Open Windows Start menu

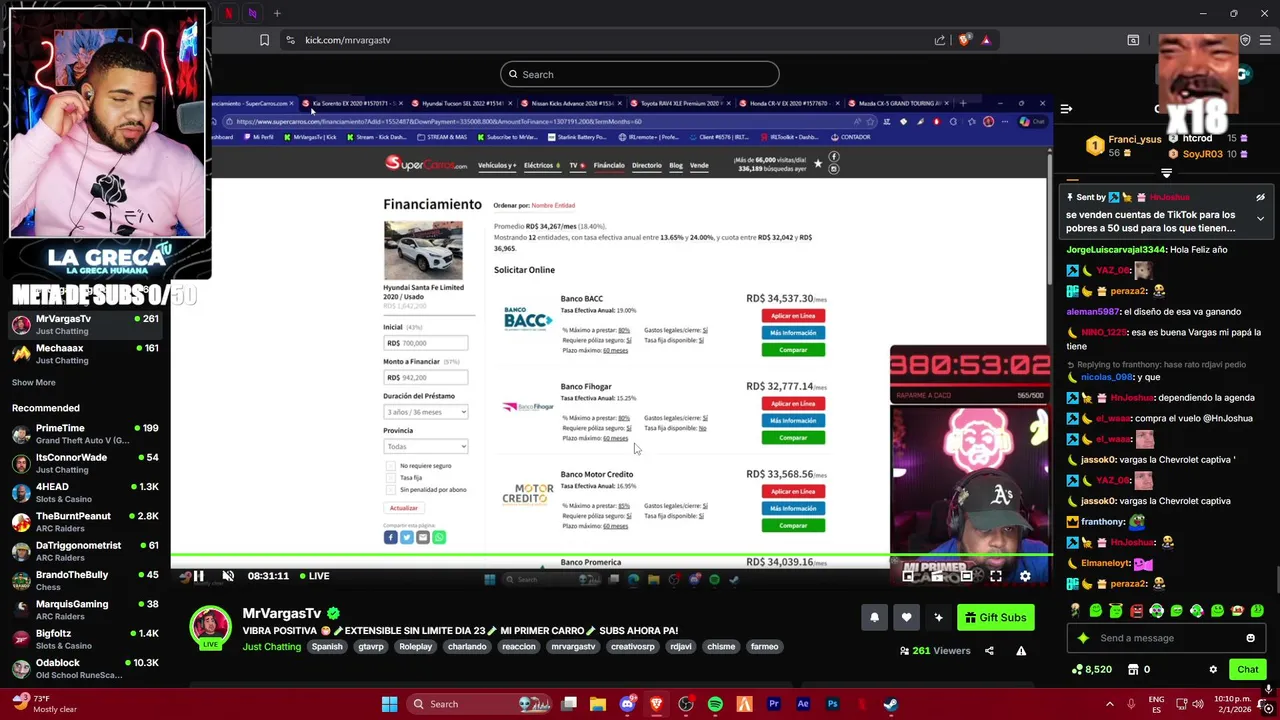pyautogui.click(x=389, y=704)
